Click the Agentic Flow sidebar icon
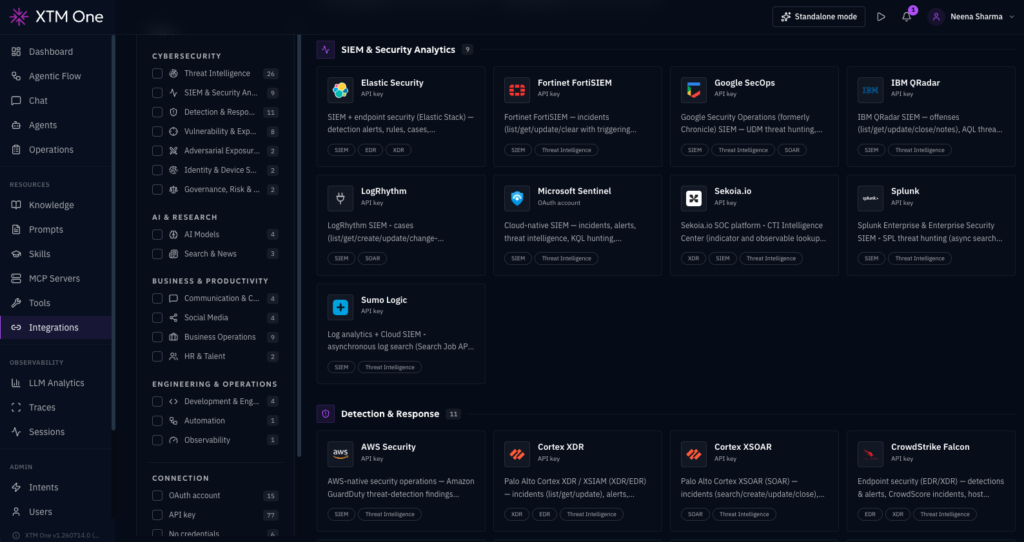Image resolution: width=1024 pixels, height=542 pixels. tap(16, 76)
